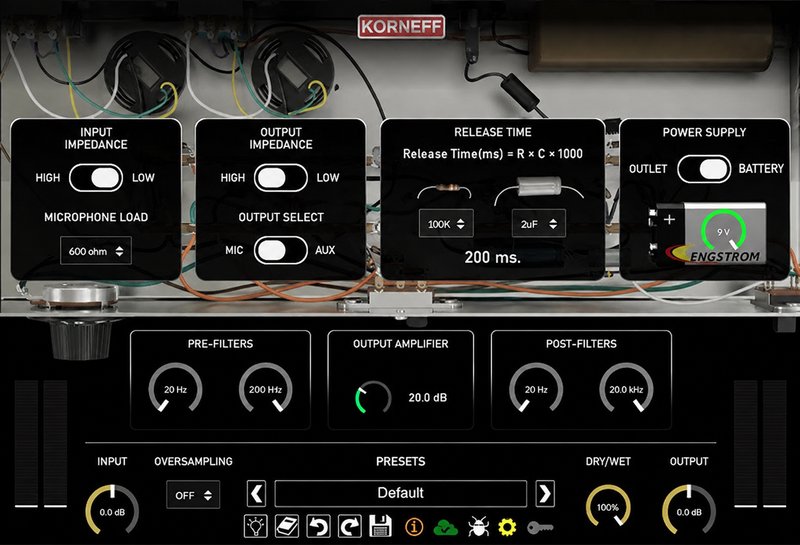Click the Output Amplifier gain knob
Image resolution: width=800 pixels, height=545 pixels.
(373, 397)
